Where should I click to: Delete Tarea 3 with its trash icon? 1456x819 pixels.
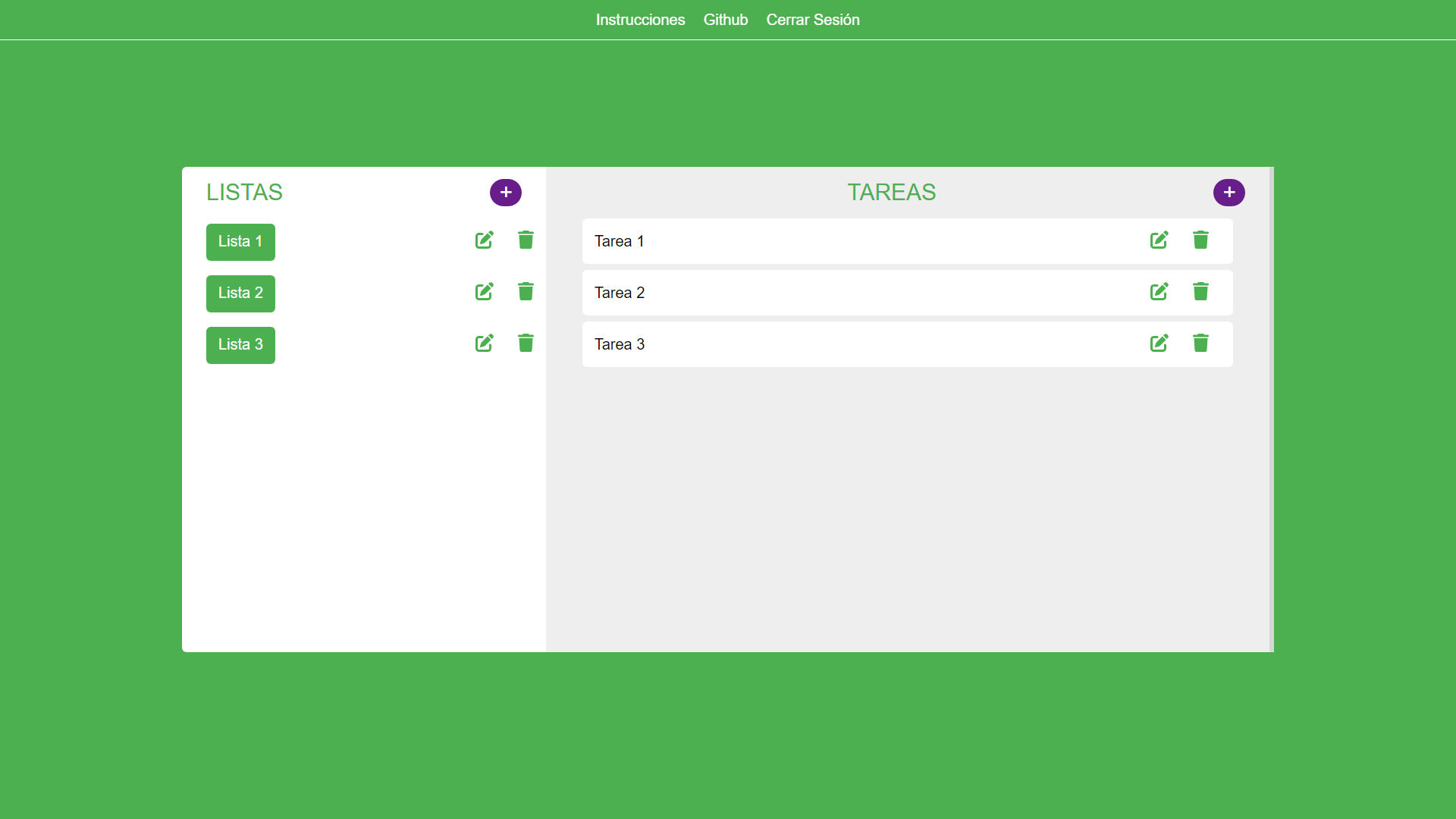click(1201, 343)
